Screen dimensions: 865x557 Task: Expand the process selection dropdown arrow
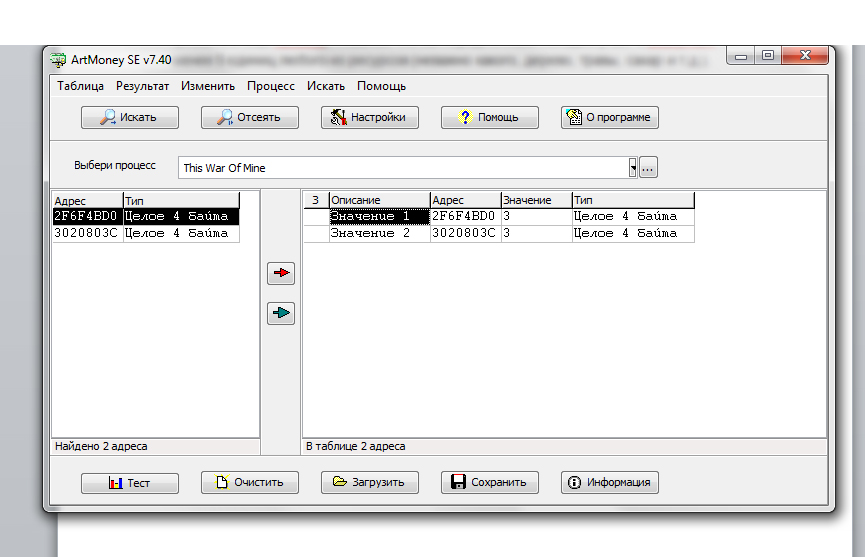633,168
